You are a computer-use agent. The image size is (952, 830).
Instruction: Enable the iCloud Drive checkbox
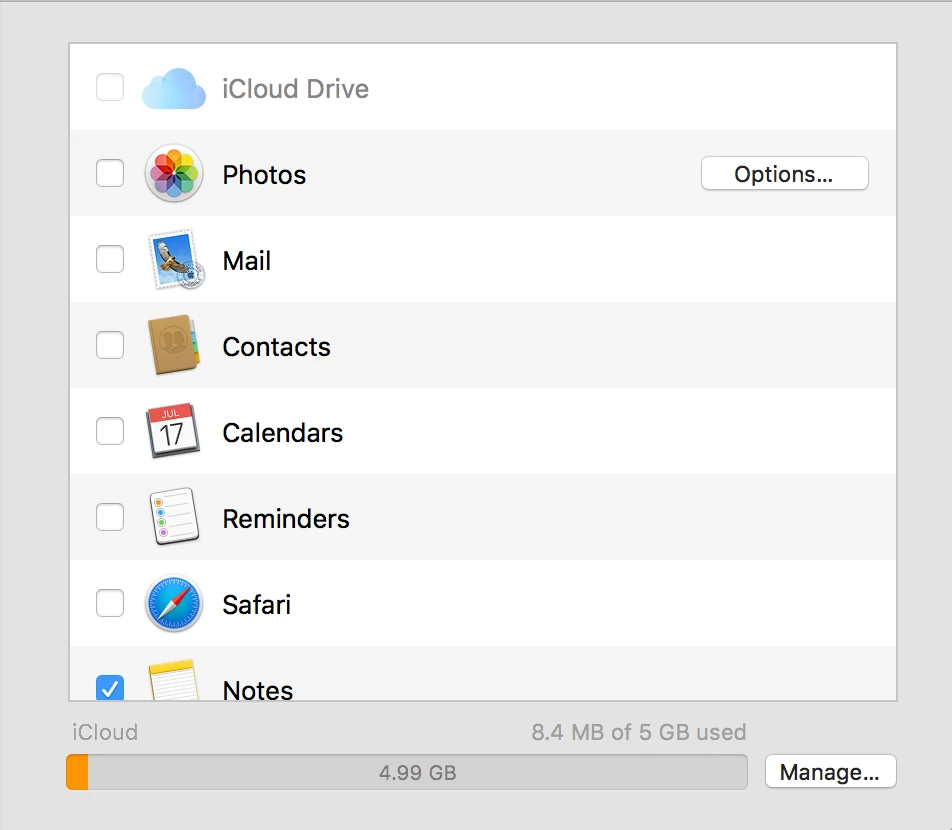[x=110, y=87]
